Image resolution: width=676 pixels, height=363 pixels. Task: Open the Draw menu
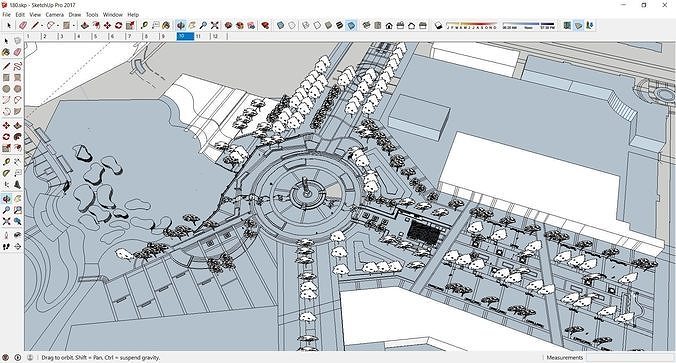click(75, 14)
